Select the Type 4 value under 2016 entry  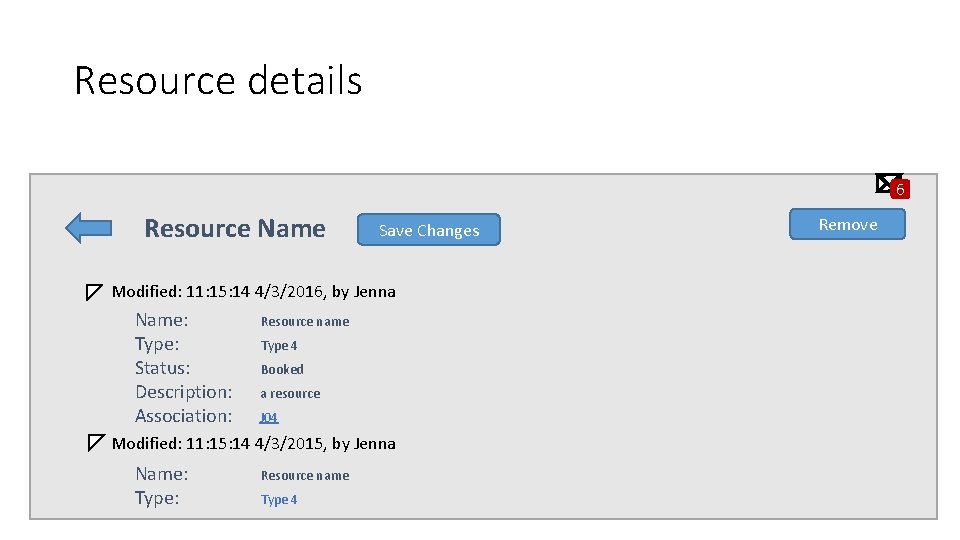(279, 345)
